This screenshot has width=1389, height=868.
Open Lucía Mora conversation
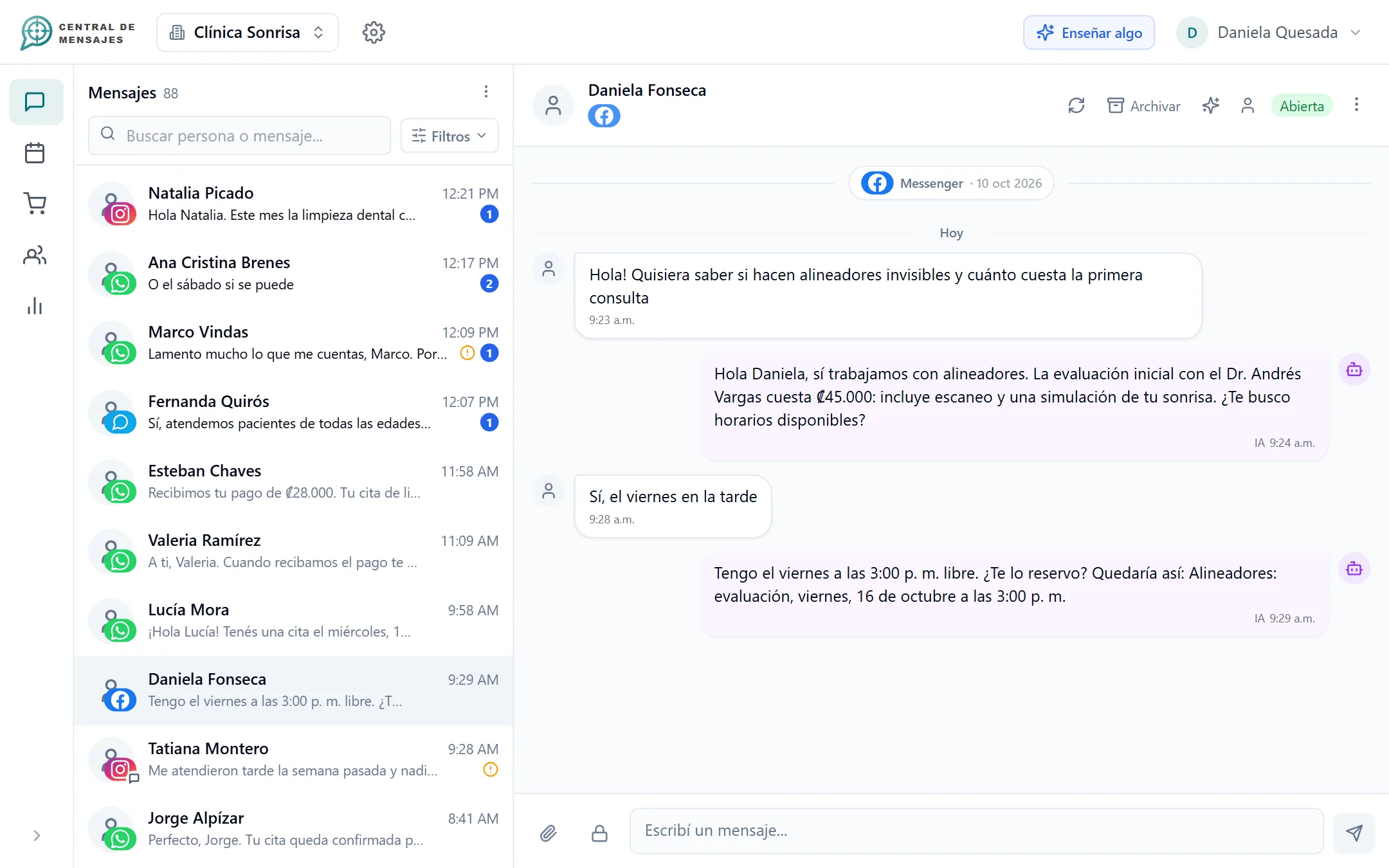(x=293, y=620)
